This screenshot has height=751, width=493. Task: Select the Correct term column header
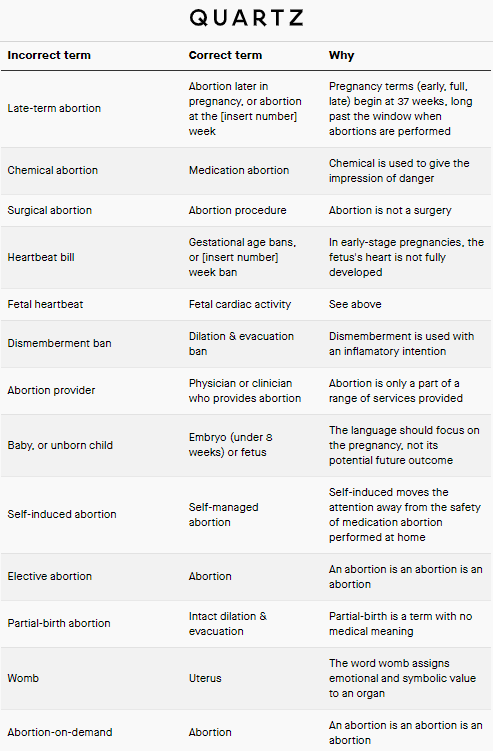(x=225, y=55)
